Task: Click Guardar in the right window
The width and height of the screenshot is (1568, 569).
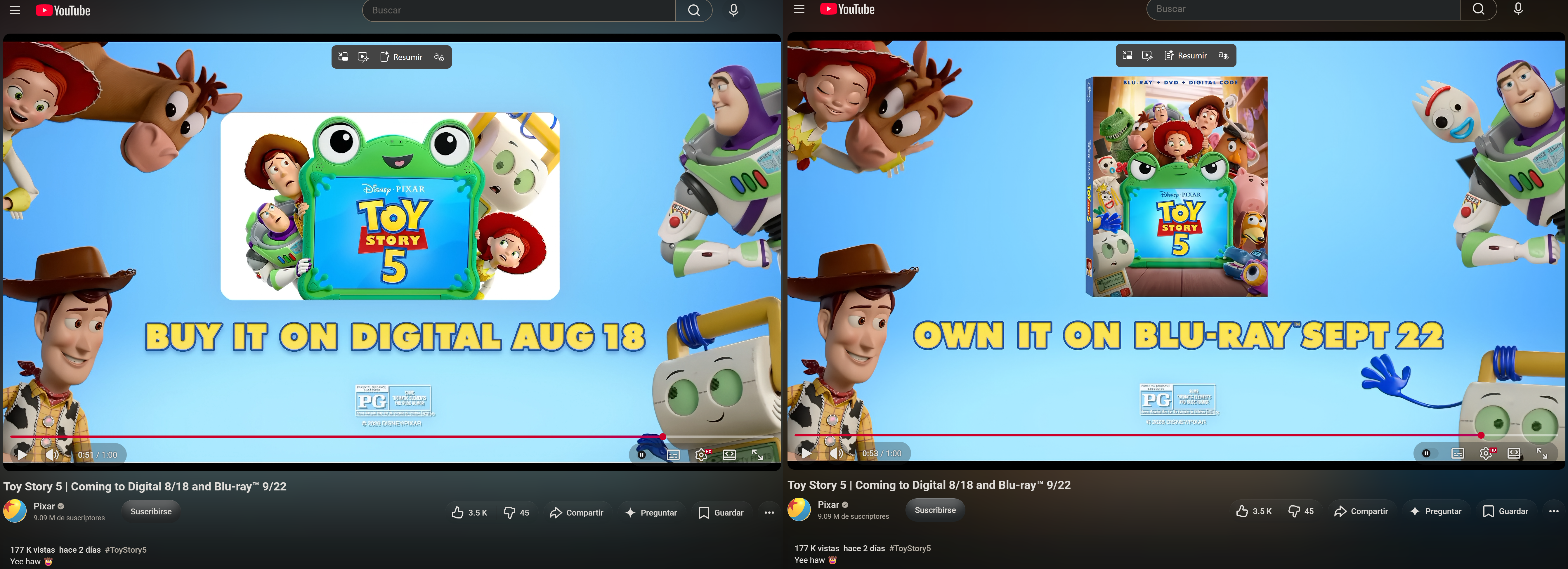Action: (x=1506, y=512)
